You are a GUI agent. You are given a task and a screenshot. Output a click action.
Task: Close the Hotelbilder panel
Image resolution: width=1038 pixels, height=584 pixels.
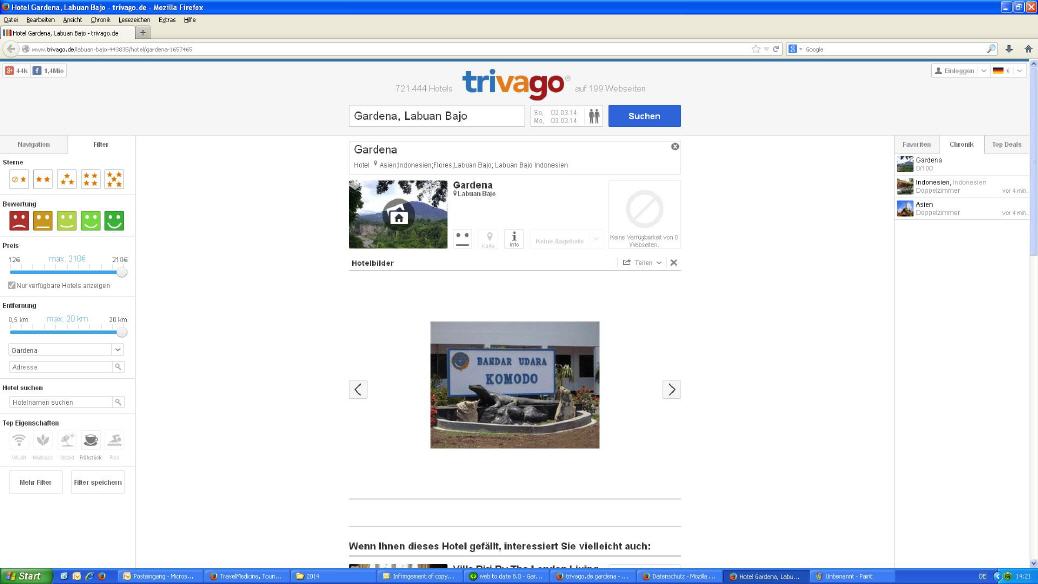click(673, 263)
